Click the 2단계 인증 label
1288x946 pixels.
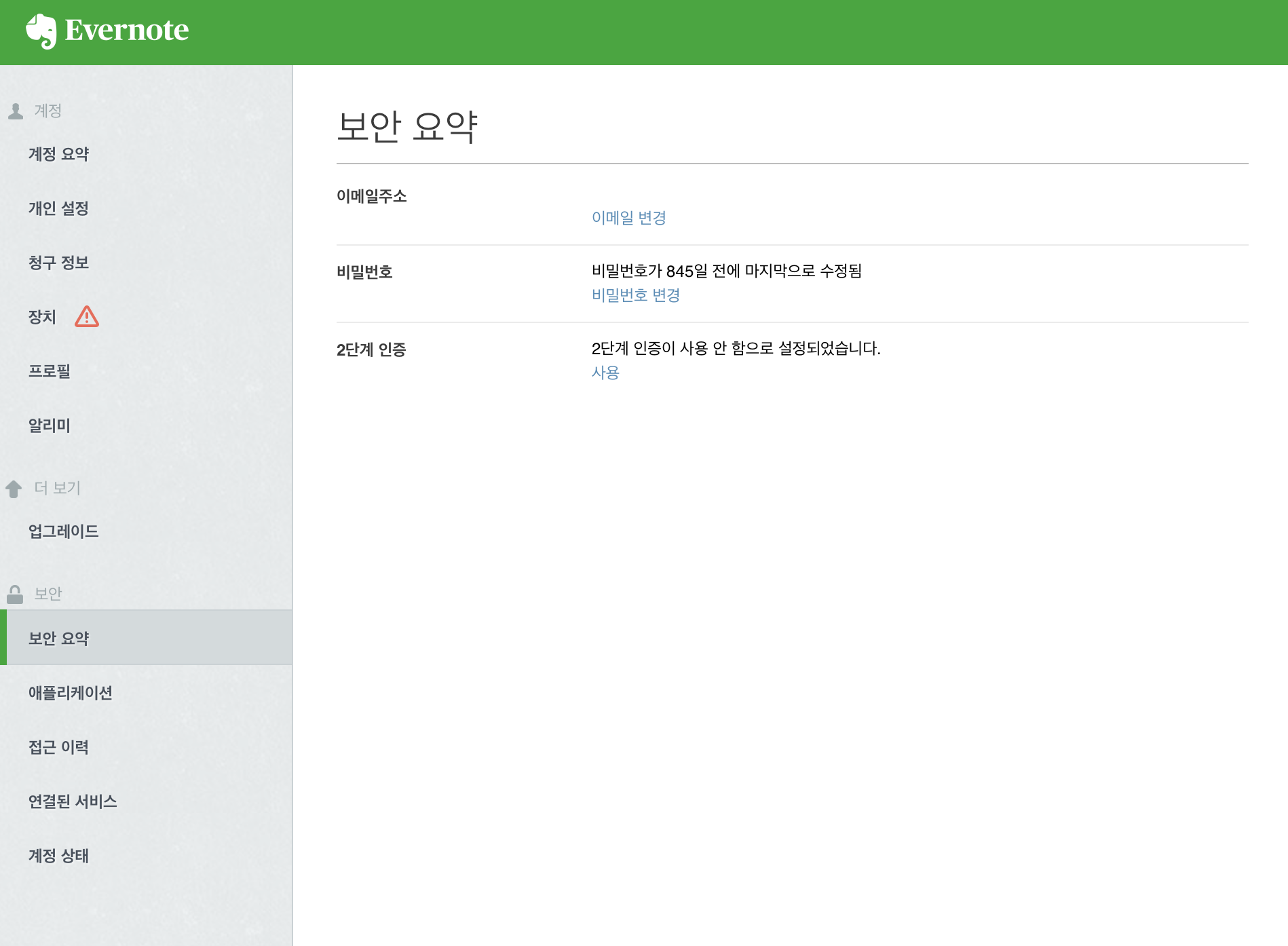tap(371, 349)
